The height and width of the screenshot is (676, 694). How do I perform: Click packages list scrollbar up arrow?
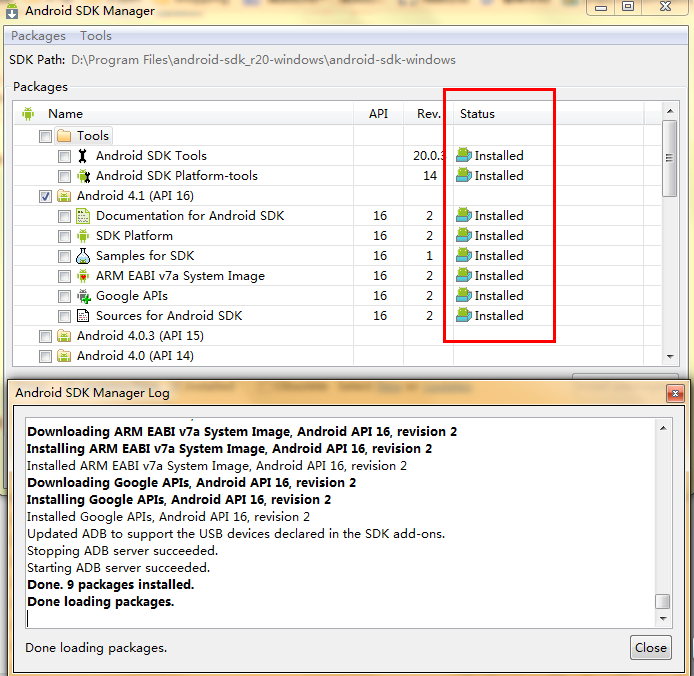tap(670, 111)
